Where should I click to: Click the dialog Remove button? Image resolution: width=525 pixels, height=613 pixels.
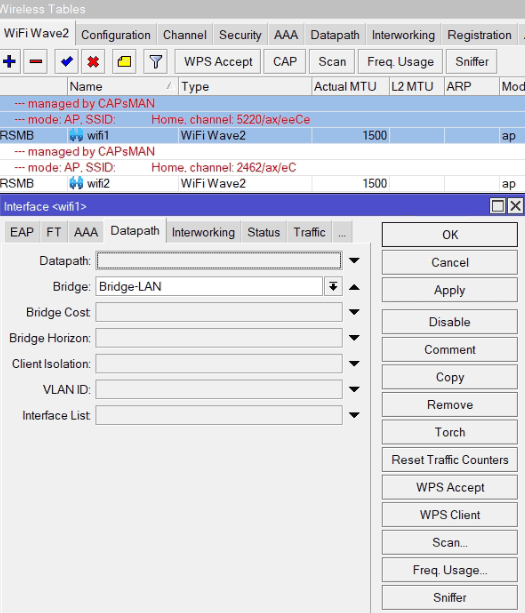pyautogui.click(x=450, y=405)
